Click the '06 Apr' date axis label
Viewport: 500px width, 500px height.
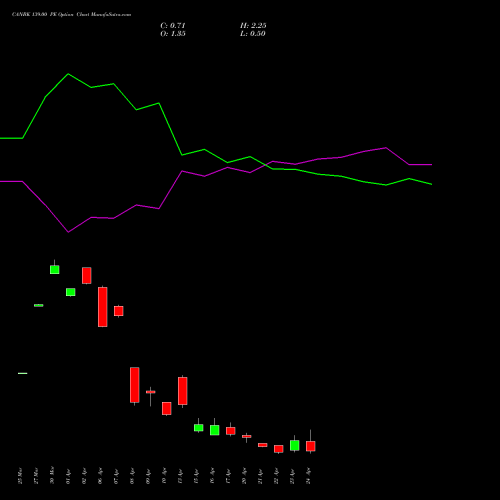100,476
